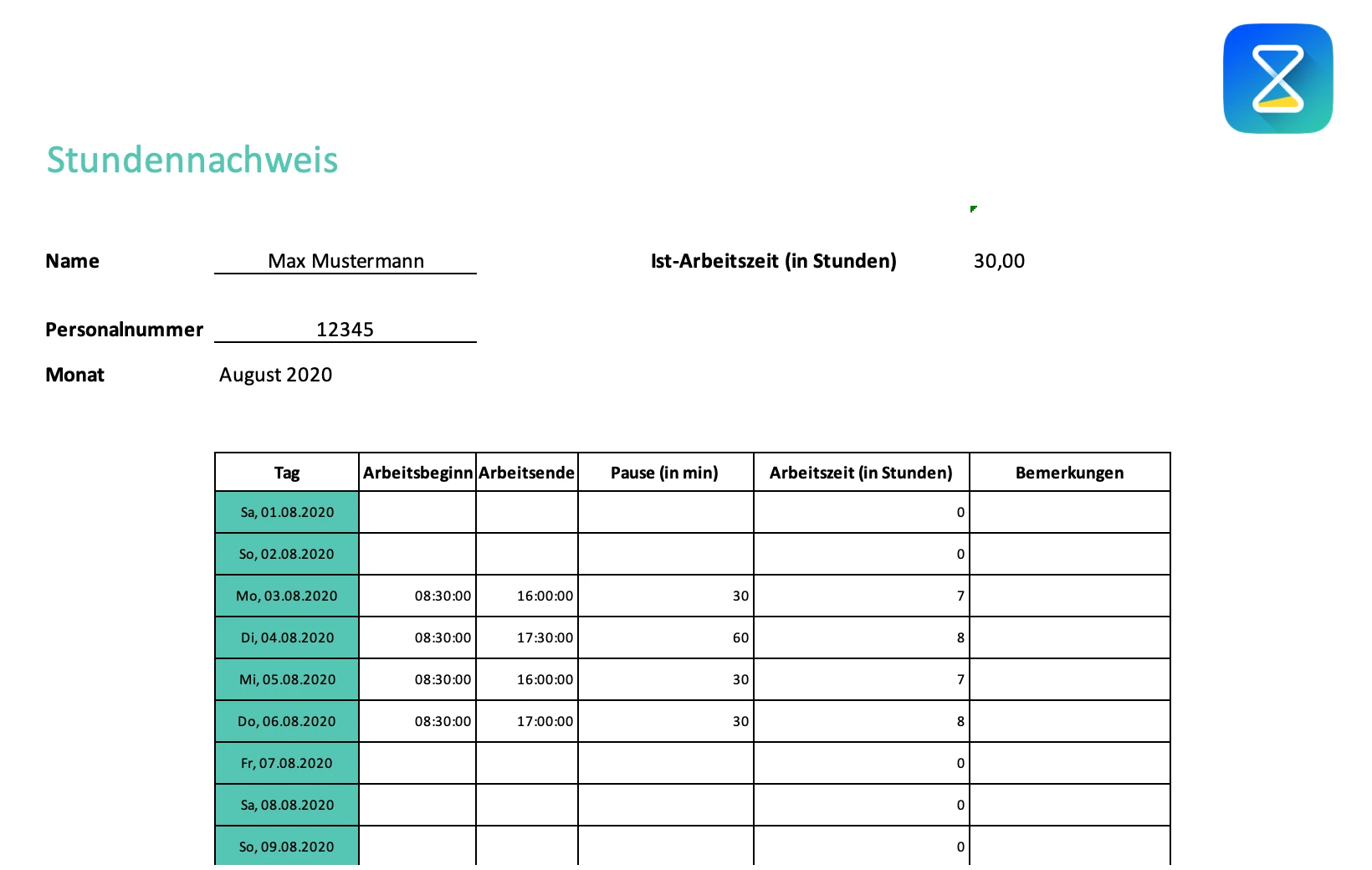Image resolution: width=1372 pixels, height=870 pixels.
Task: Click the Tag column header
Action: (287, 473)
